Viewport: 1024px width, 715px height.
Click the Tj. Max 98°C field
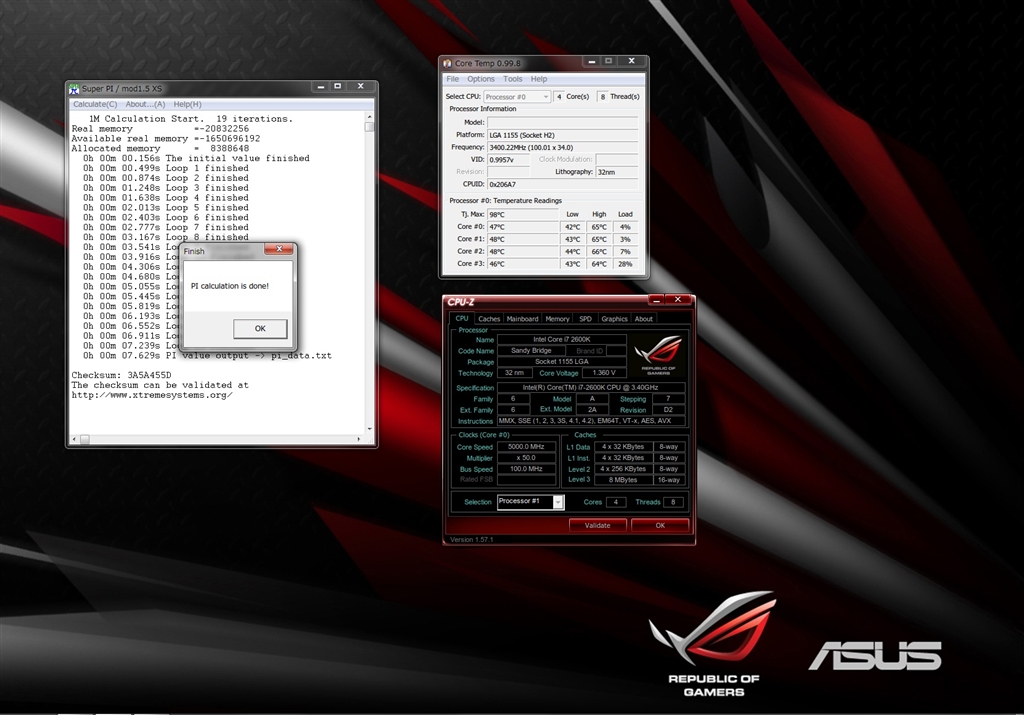pyautogui.click(x=522, y=214)
